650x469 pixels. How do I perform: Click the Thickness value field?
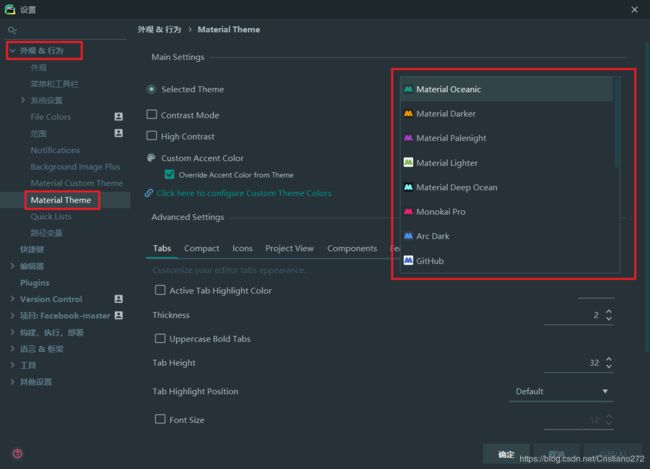click(574, 315)
